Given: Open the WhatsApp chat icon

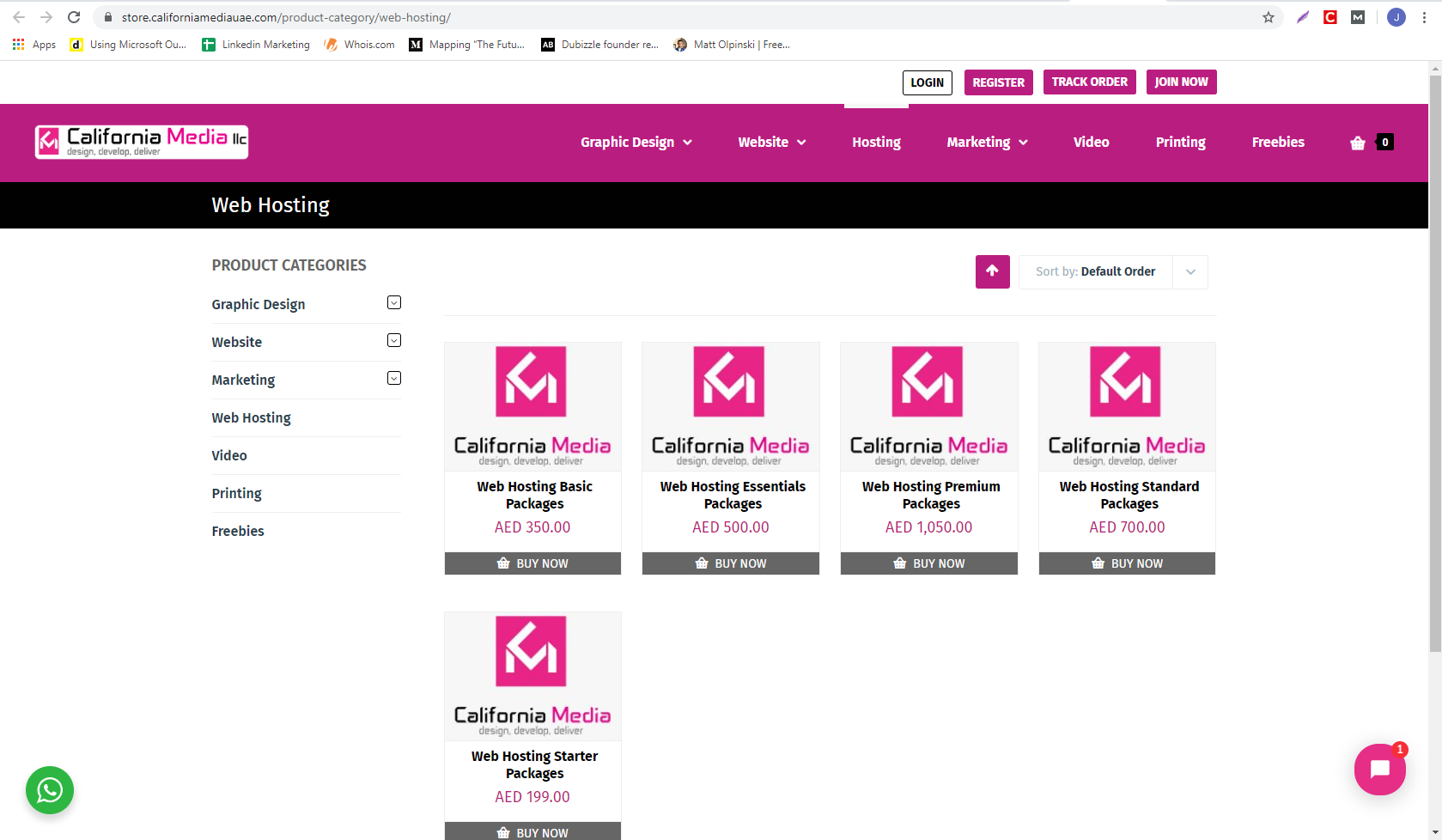Looking at the screenshot, I should (x=50, y=790).
